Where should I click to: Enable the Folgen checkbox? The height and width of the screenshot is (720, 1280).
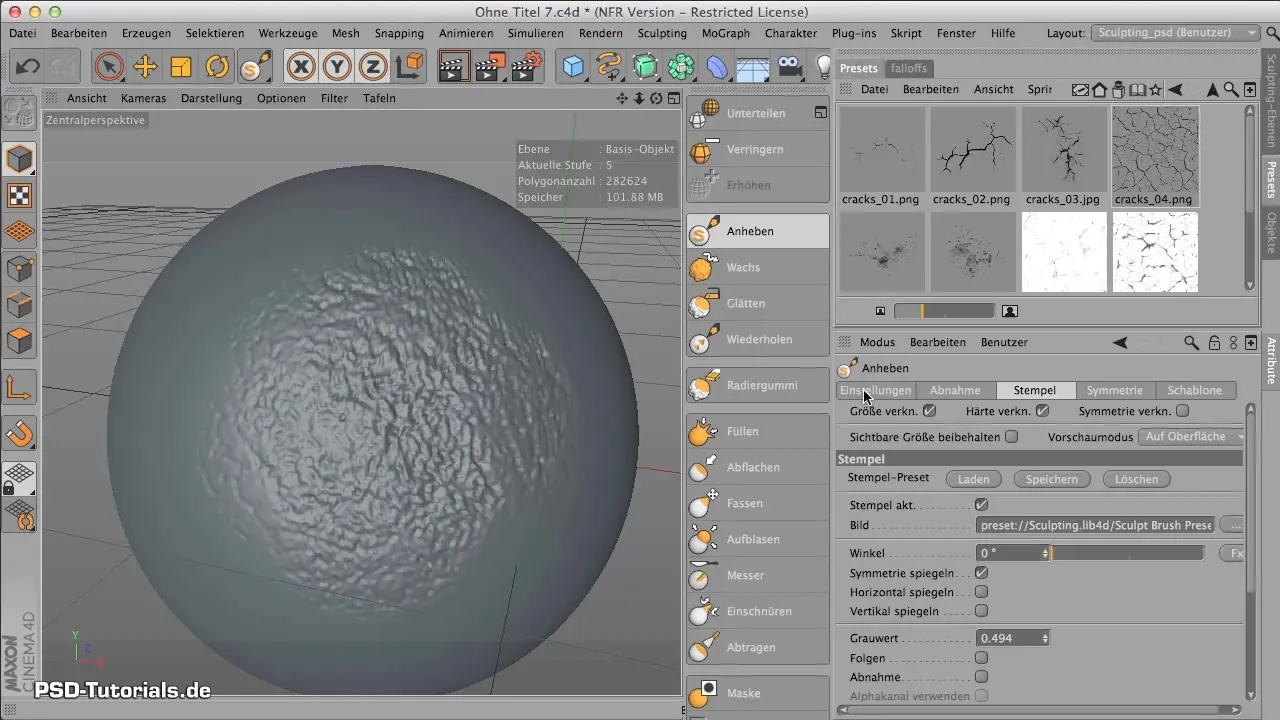(981, 658)
